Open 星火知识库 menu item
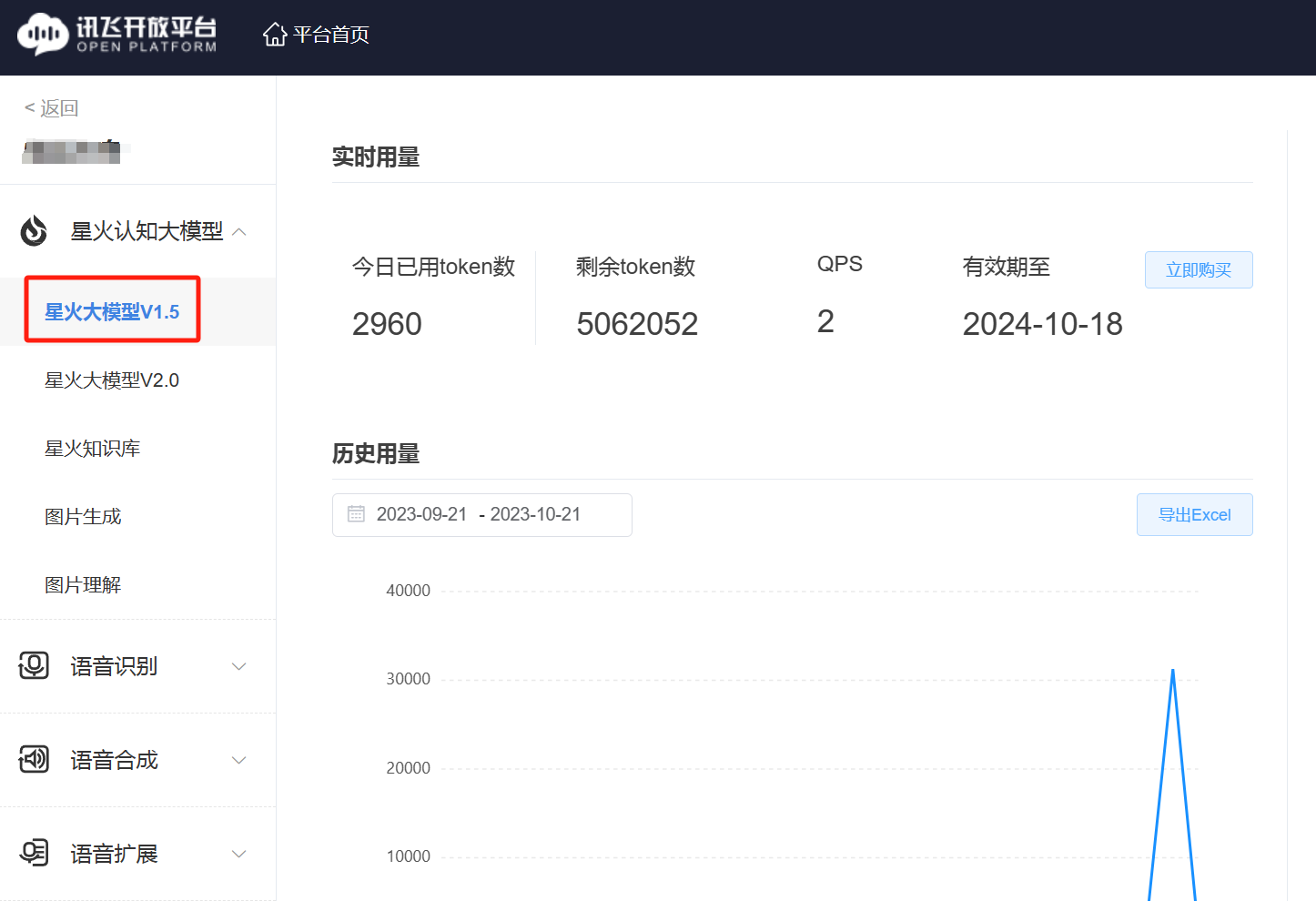 click(93, 449)
